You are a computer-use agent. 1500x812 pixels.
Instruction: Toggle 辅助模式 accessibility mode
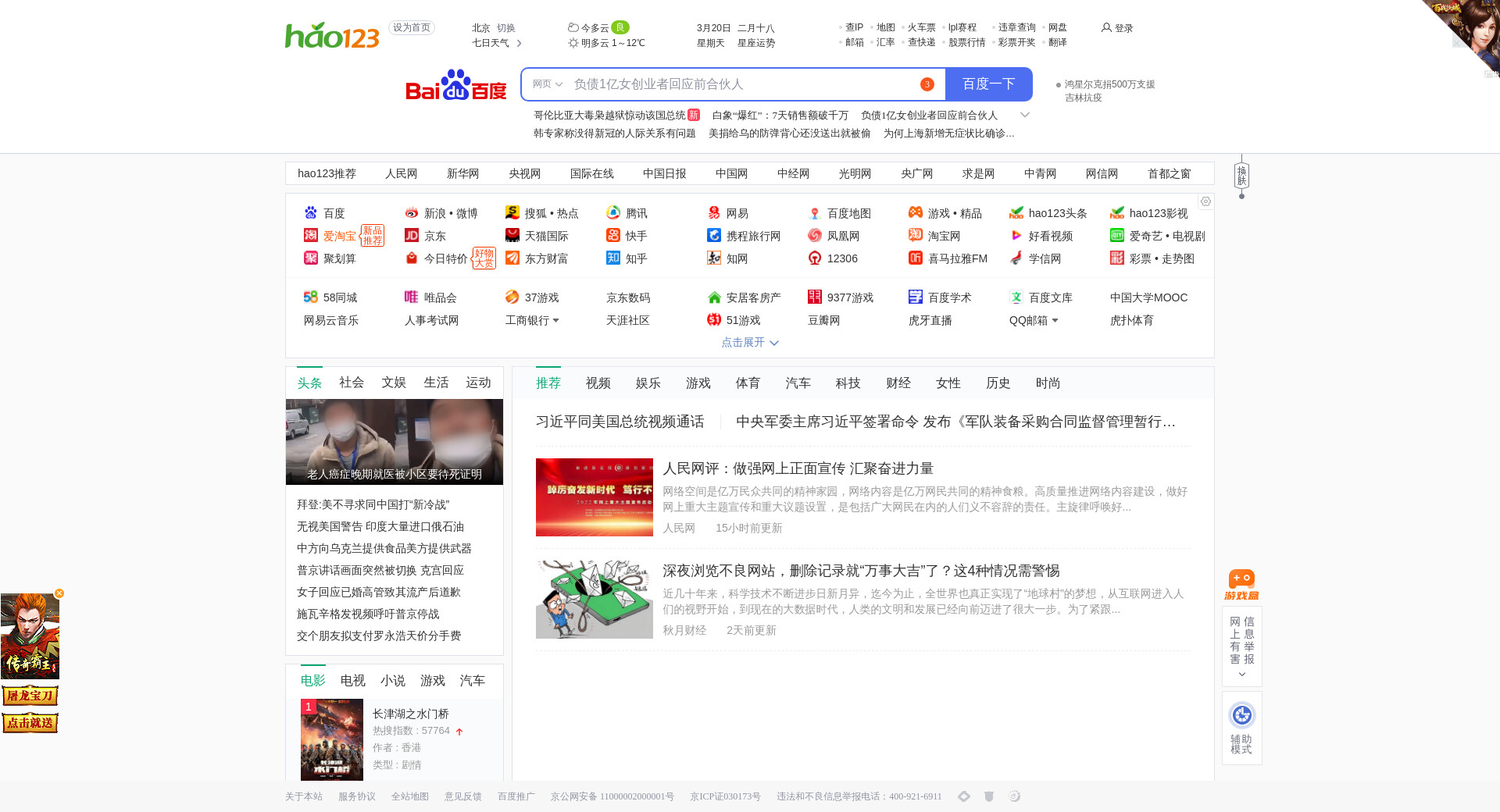click(1241, 727)
